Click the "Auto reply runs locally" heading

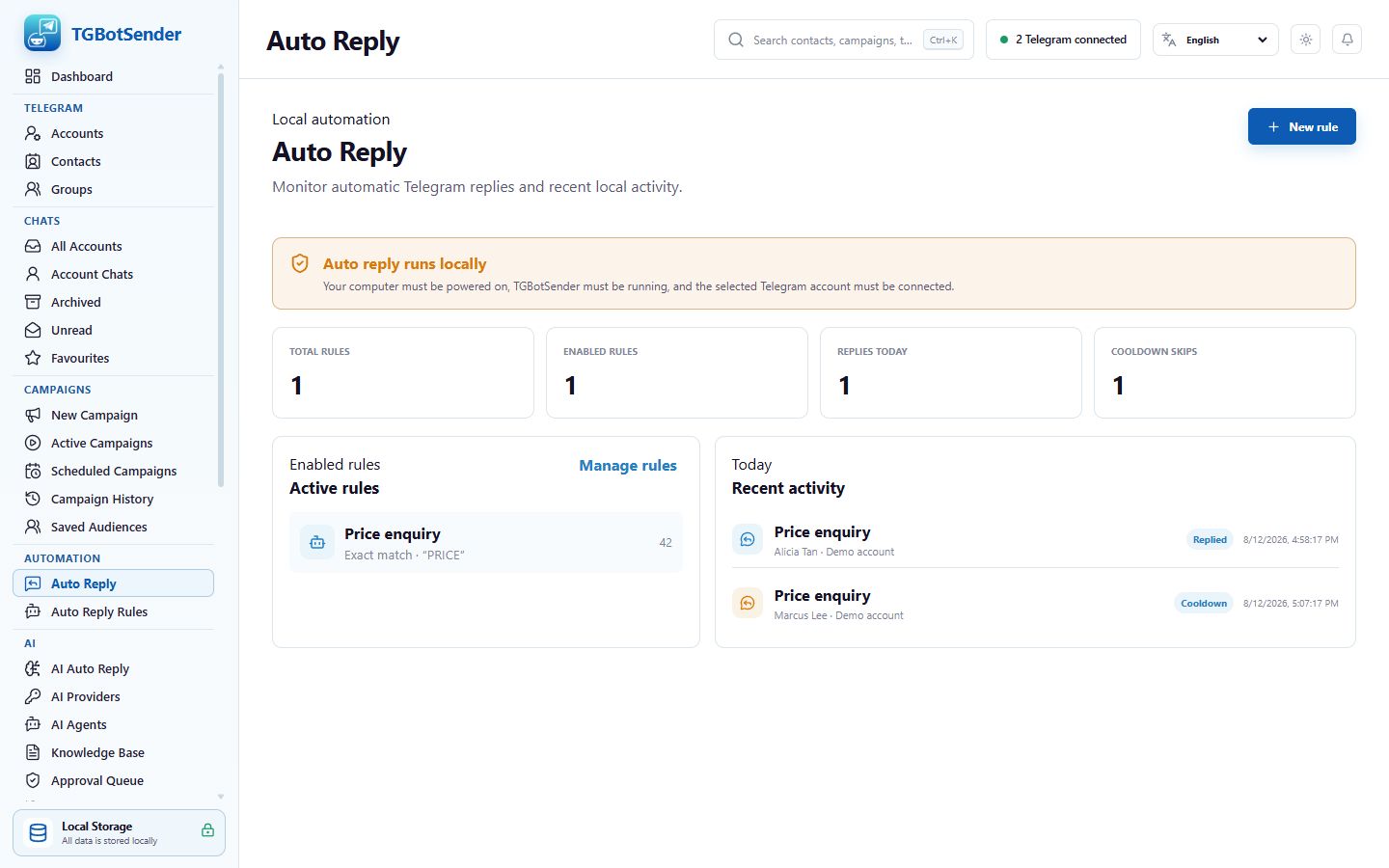click(404, 263)
